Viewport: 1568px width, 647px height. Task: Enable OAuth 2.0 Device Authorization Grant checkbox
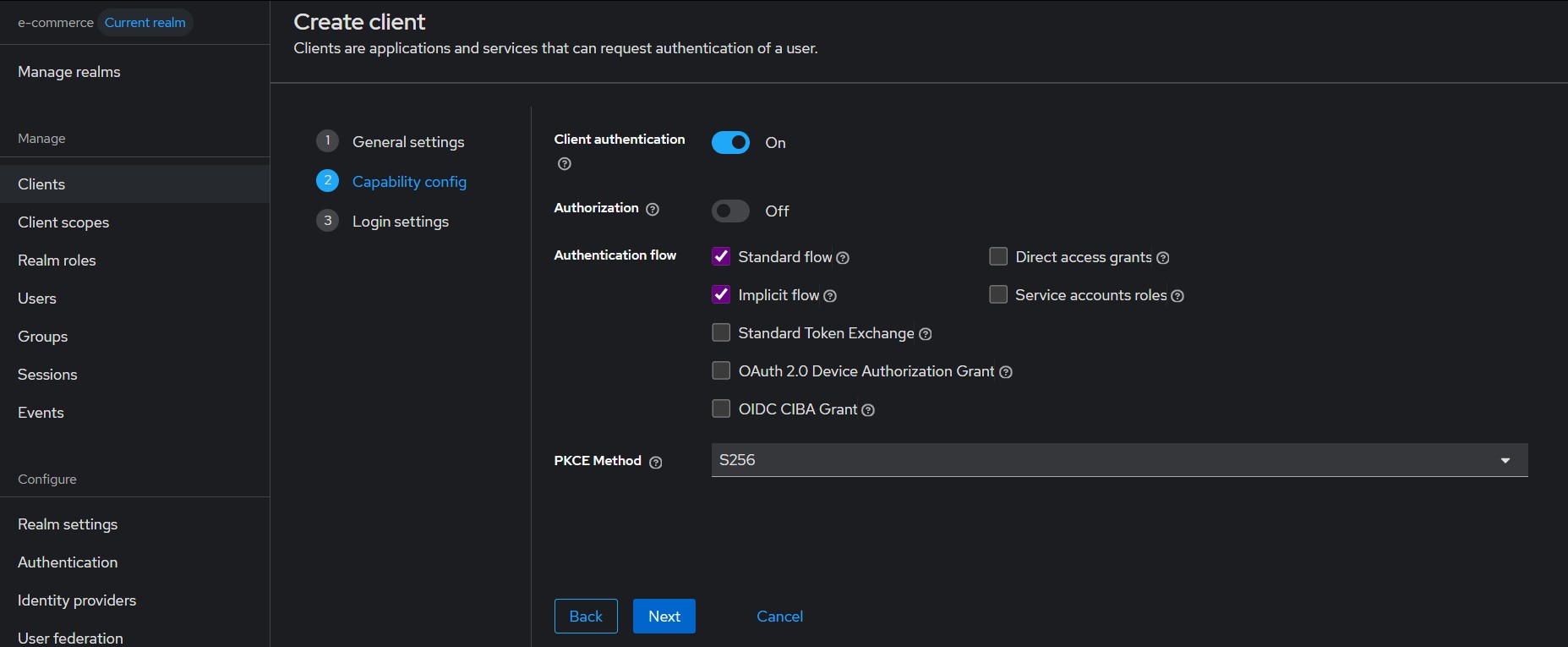721,370
